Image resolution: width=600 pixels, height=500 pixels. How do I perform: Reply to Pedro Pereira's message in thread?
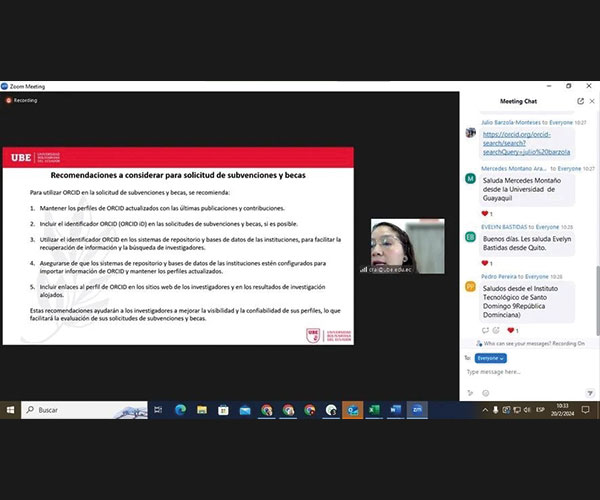coord(485,331)
